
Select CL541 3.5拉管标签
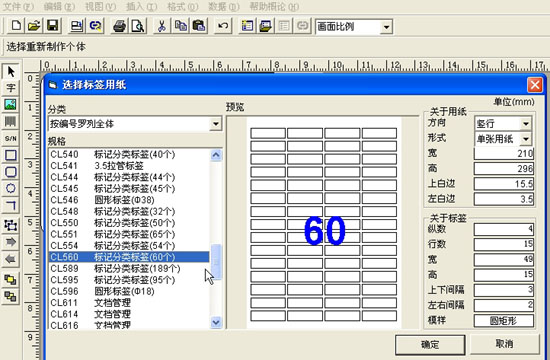[129, 166]
